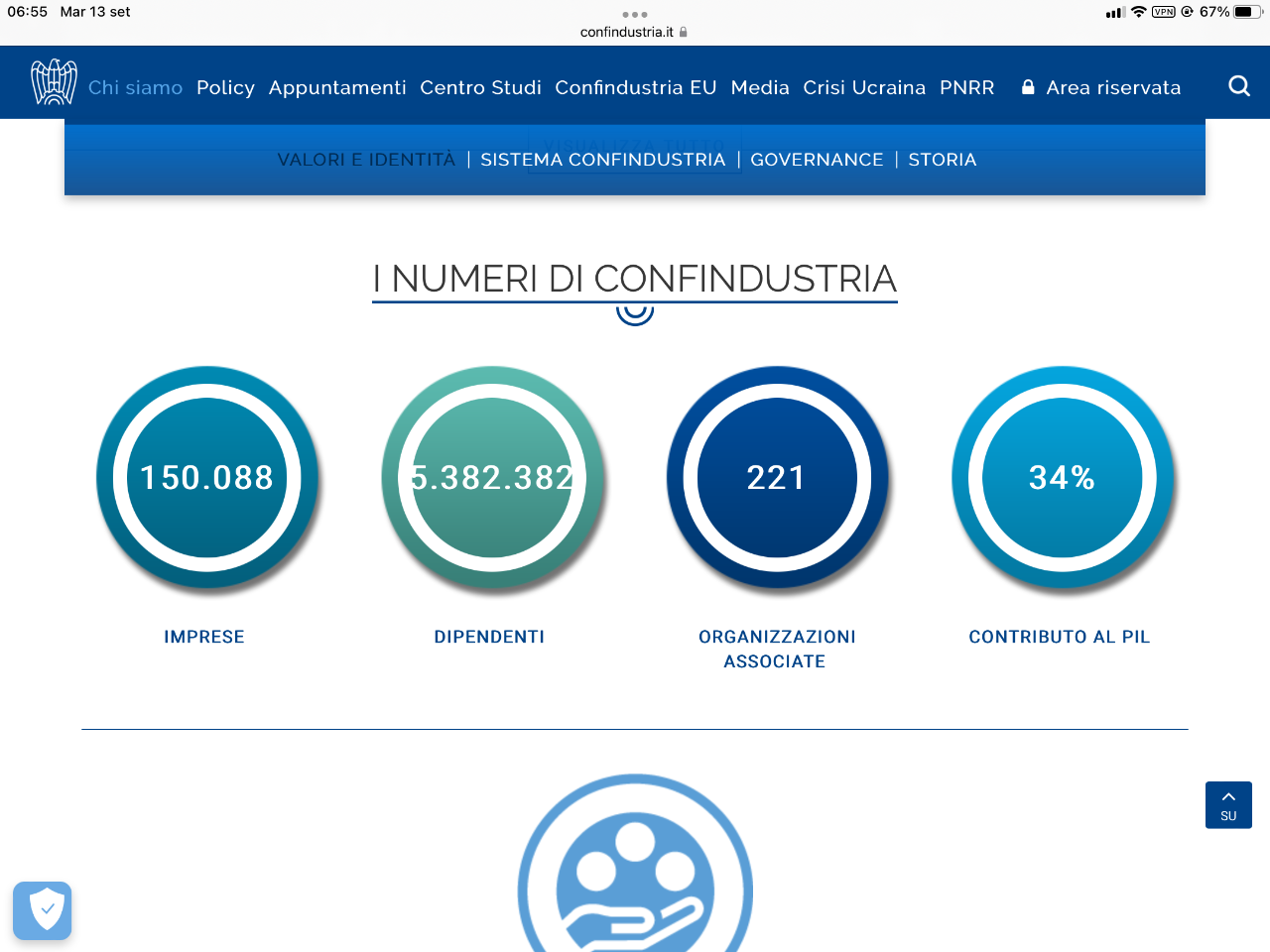Screen dimensions: 1270x952
Task: Open the search magnifier icon
Action: click(1239, 86)
